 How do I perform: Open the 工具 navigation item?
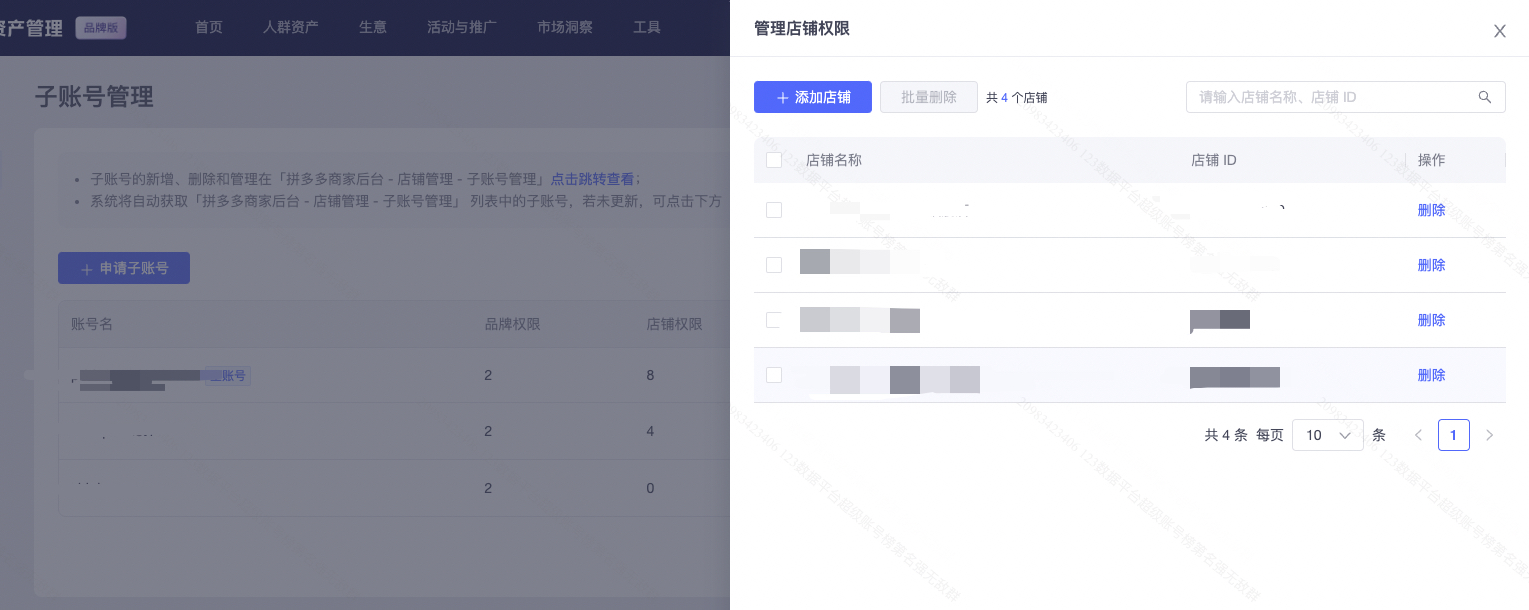point(647,27)
